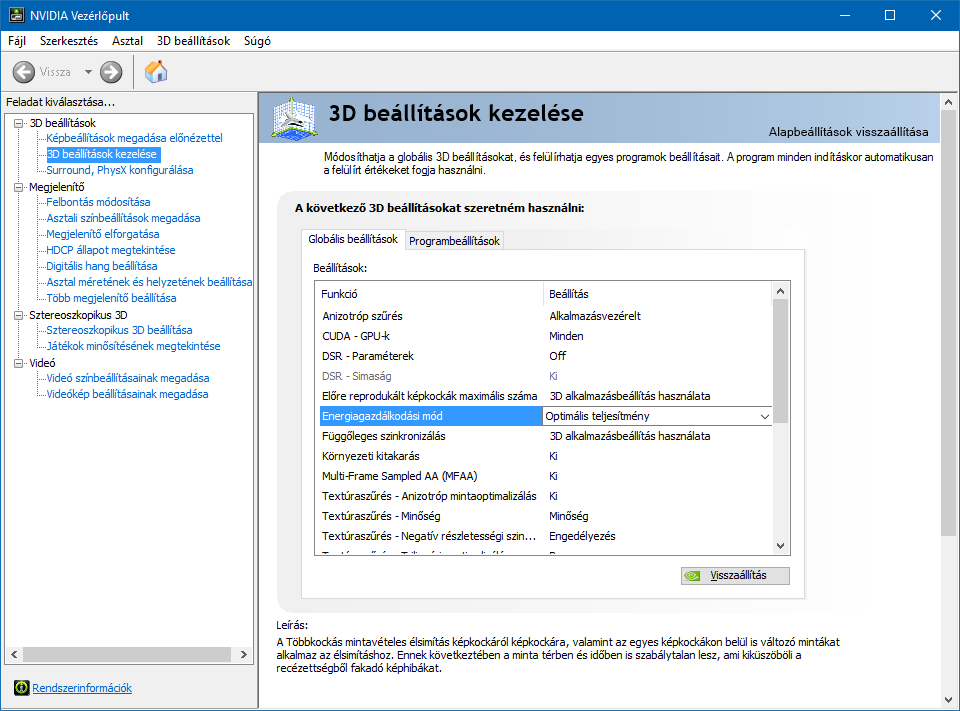
Task: Click the 3D settings header icon
Action: (x=294, y=117)
